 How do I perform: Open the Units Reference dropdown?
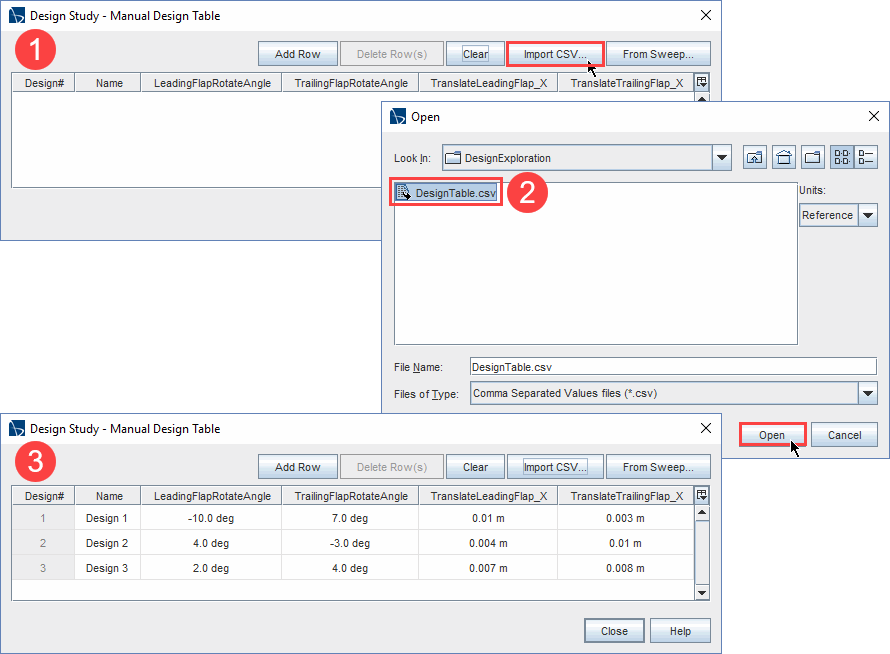[x=867, y=215]
